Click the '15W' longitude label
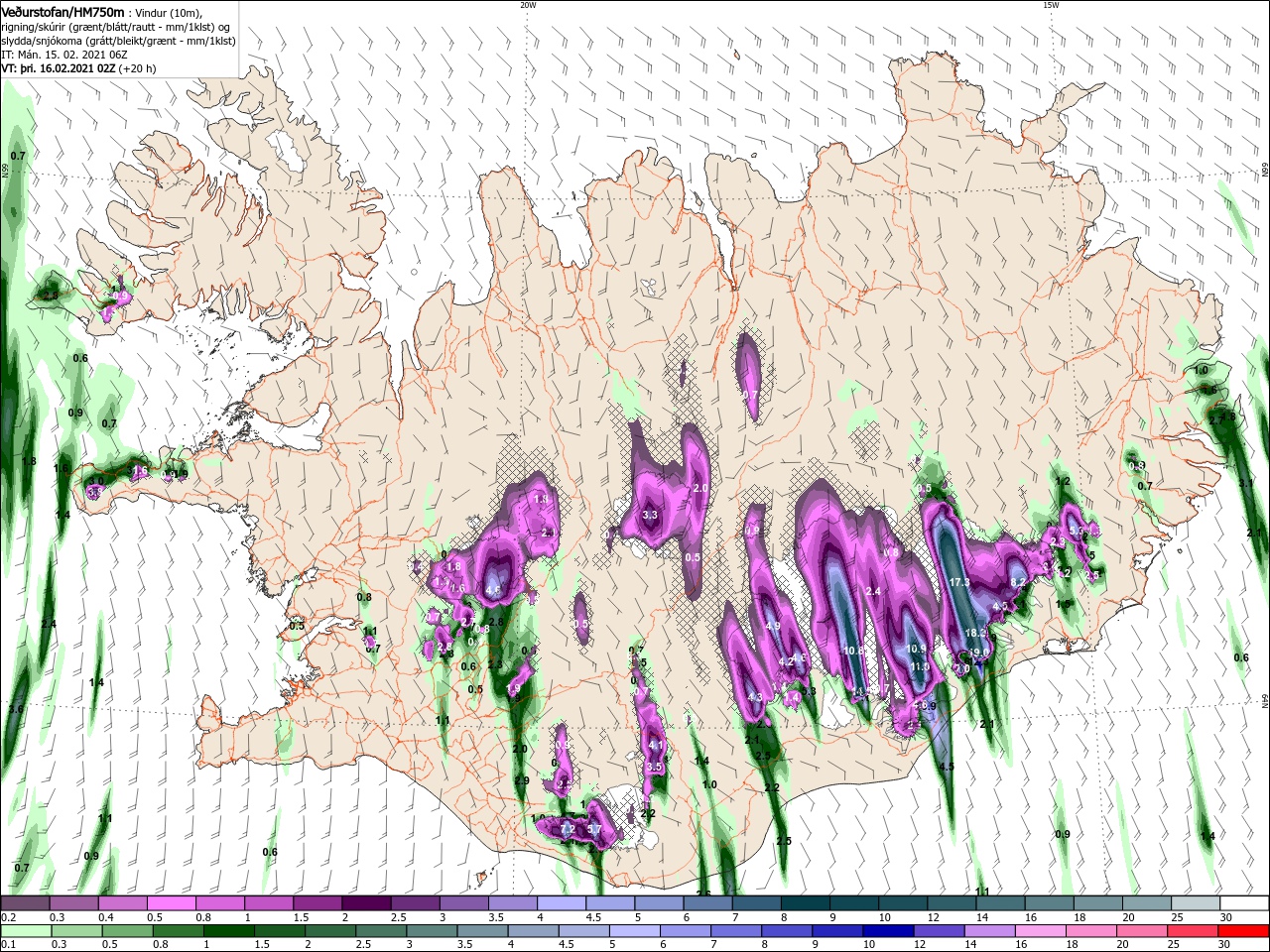The height and width of the screenshot is (952, 1270). [1050, 5]
